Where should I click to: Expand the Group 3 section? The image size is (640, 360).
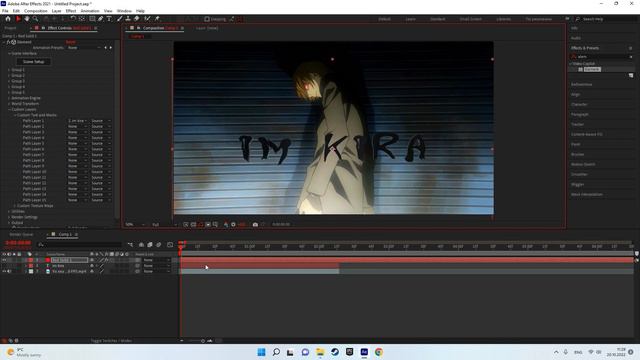tap(9, 81)
